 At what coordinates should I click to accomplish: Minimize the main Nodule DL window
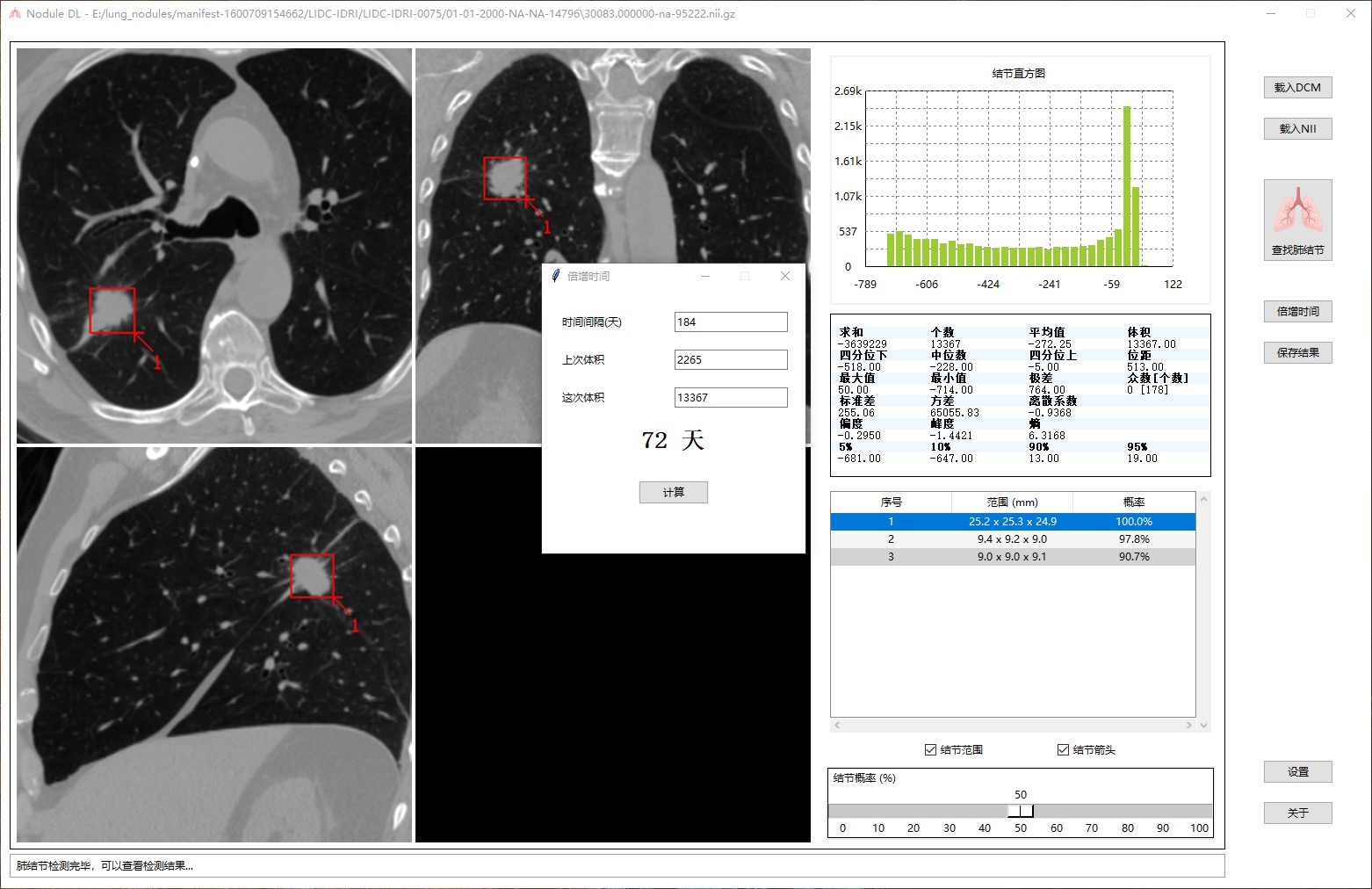[1272, 13]
